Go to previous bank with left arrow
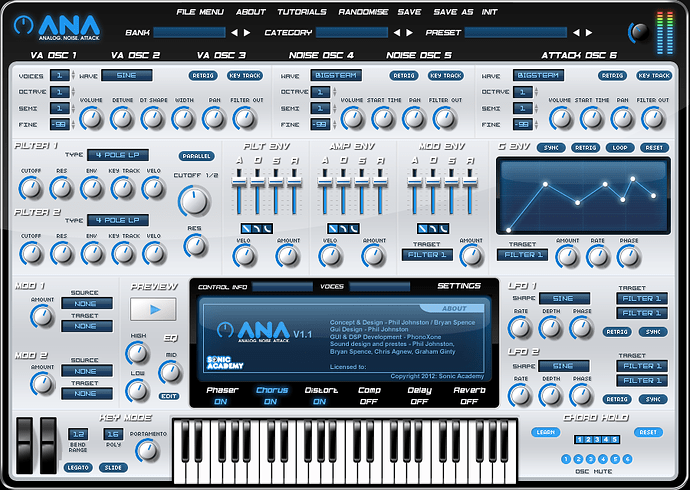This screenshot has height=490, width=690. click(235, 33)
